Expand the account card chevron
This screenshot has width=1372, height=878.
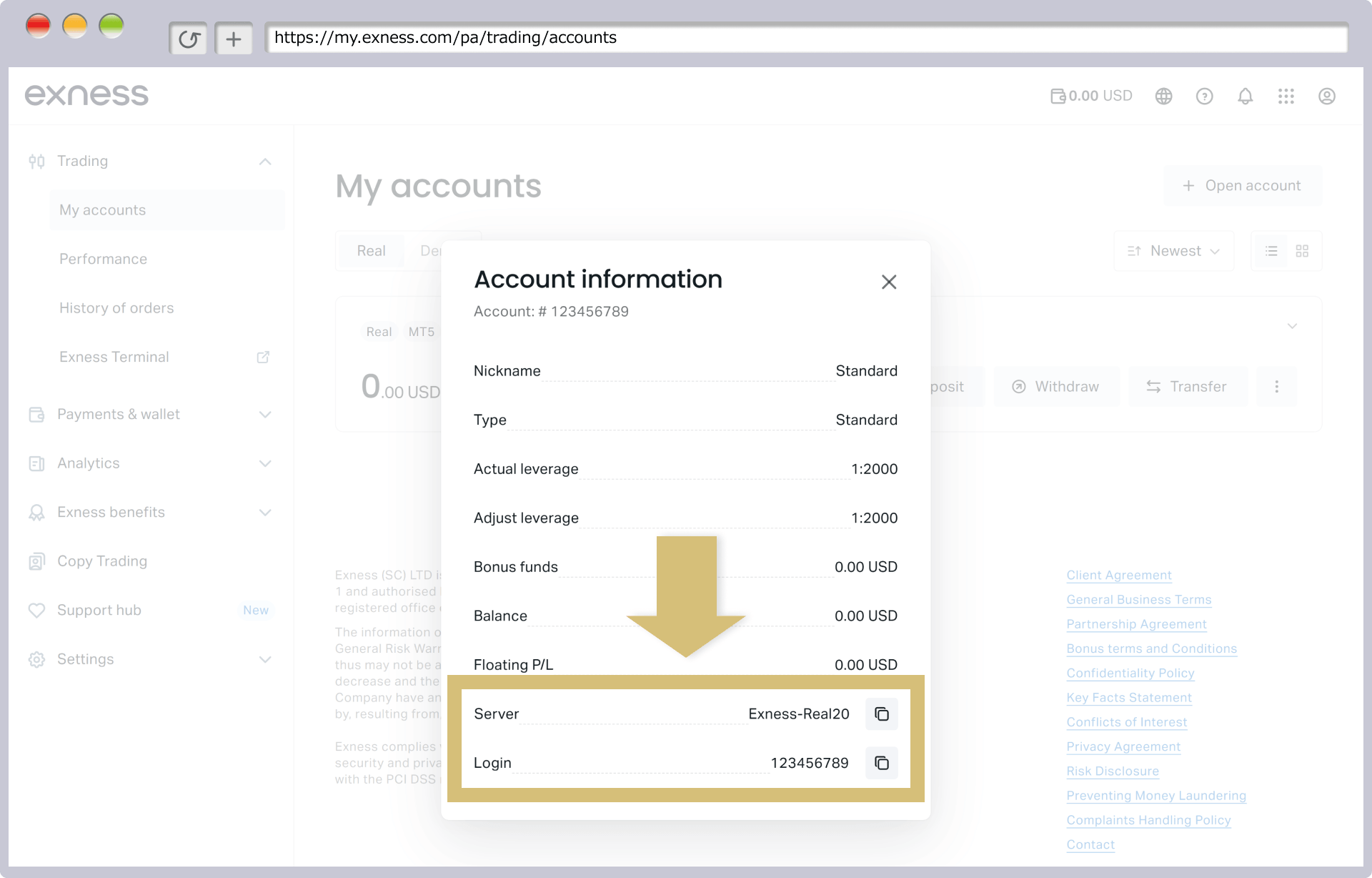1292,326
